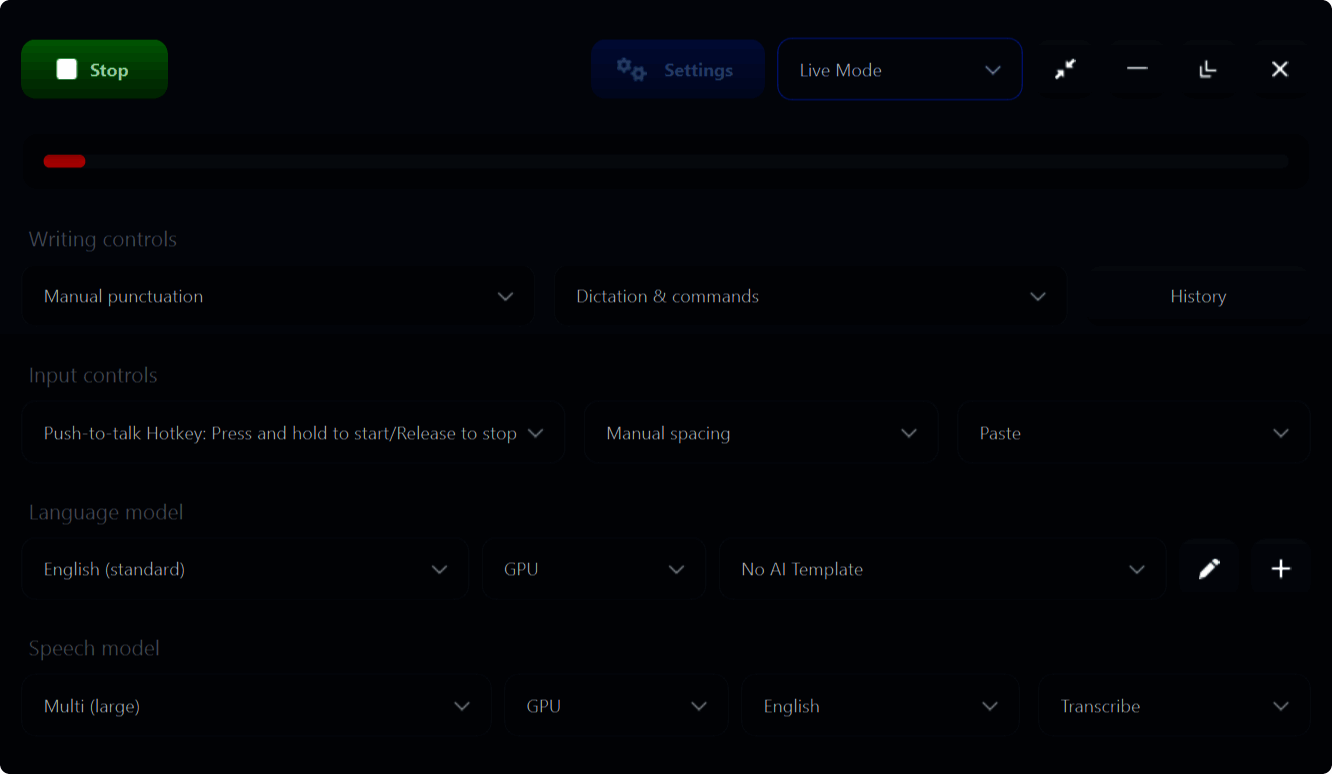Viewport: 1332px width, 774px height.
Task: Open the Push-to-talk Hotkey dropdown
Action: tap(292, 433)
